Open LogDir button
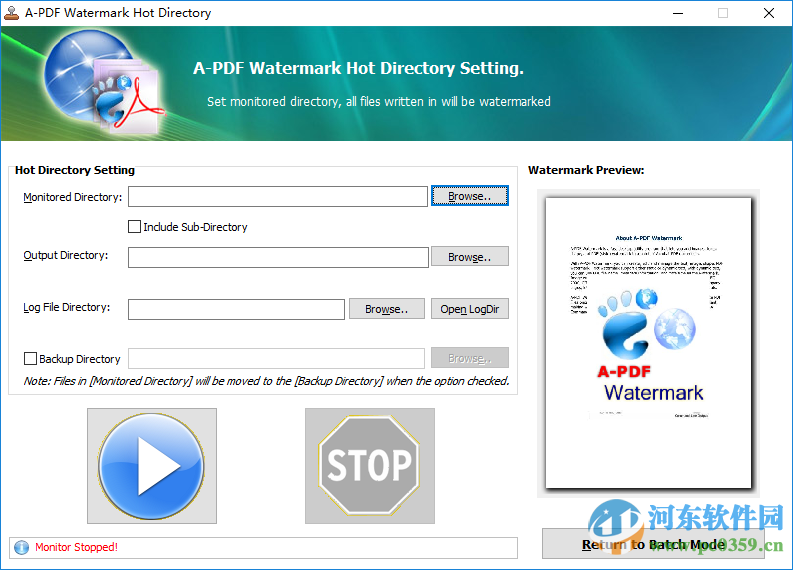The image size is (793, 570). [x=470, y=309]
